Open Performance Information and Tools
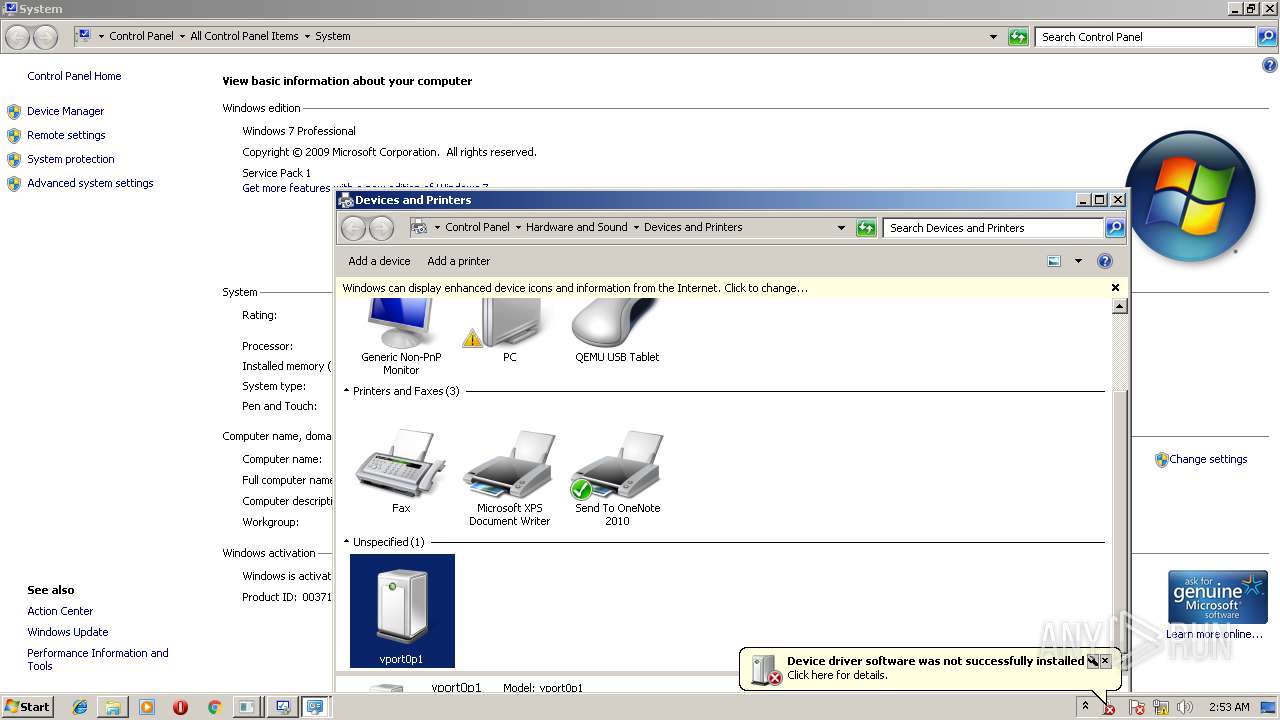This screenshot has width=1280, height=720. coord(98,659)
